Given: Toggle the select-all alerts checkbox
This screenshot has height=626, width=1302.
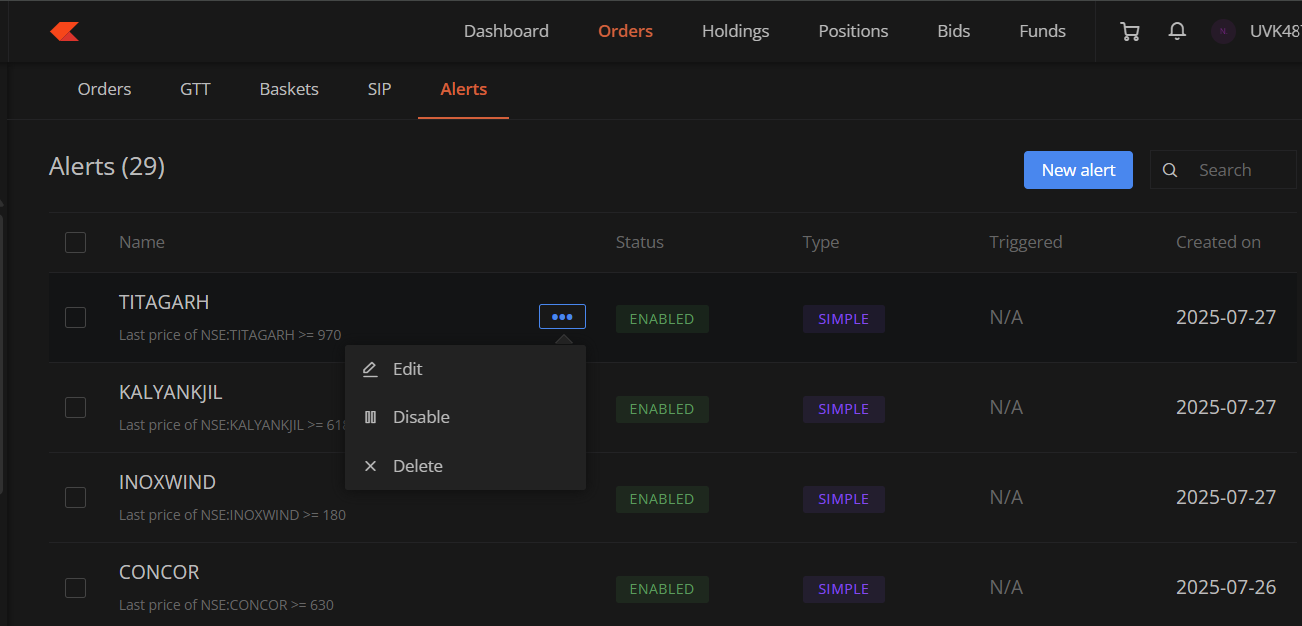Looking at the screenshot, I should [75, 242].
